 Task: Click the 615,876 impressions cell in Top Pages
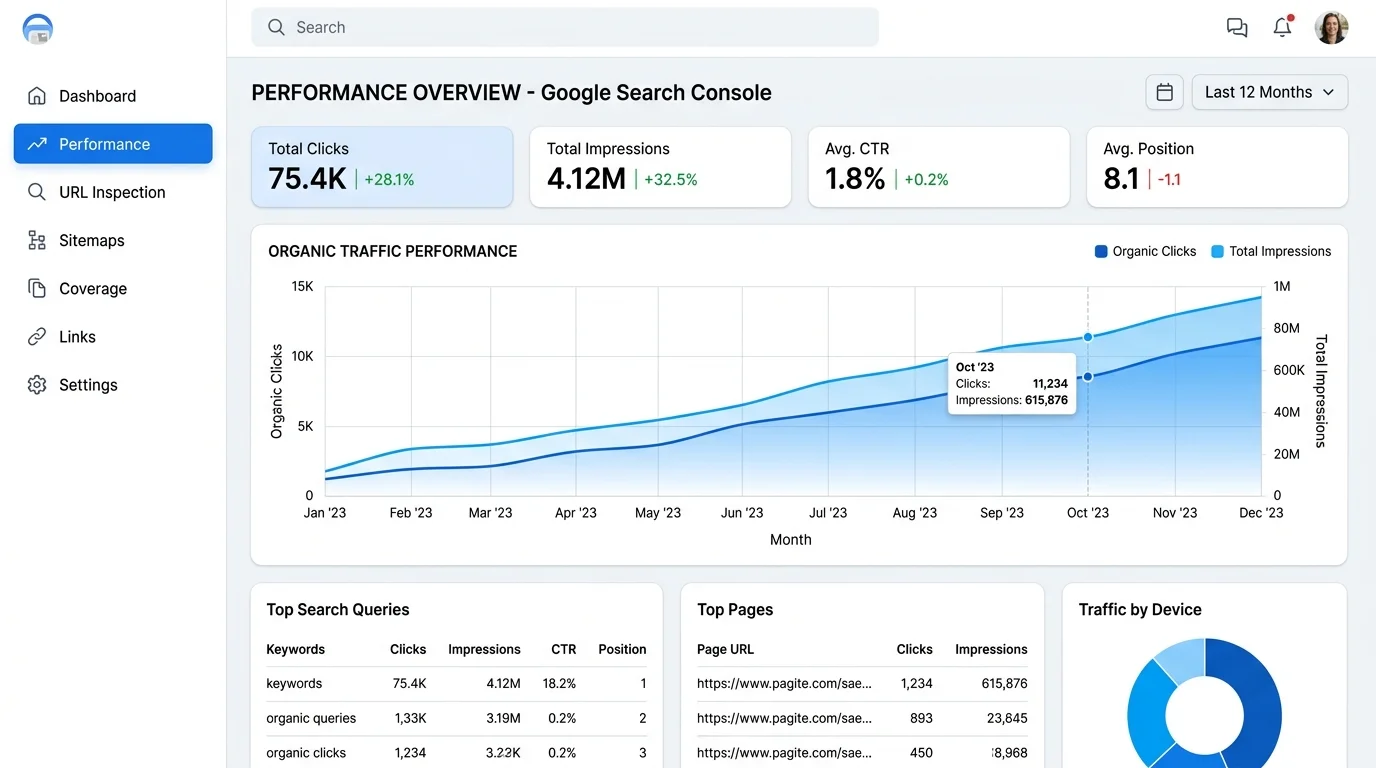(1004, 684)
